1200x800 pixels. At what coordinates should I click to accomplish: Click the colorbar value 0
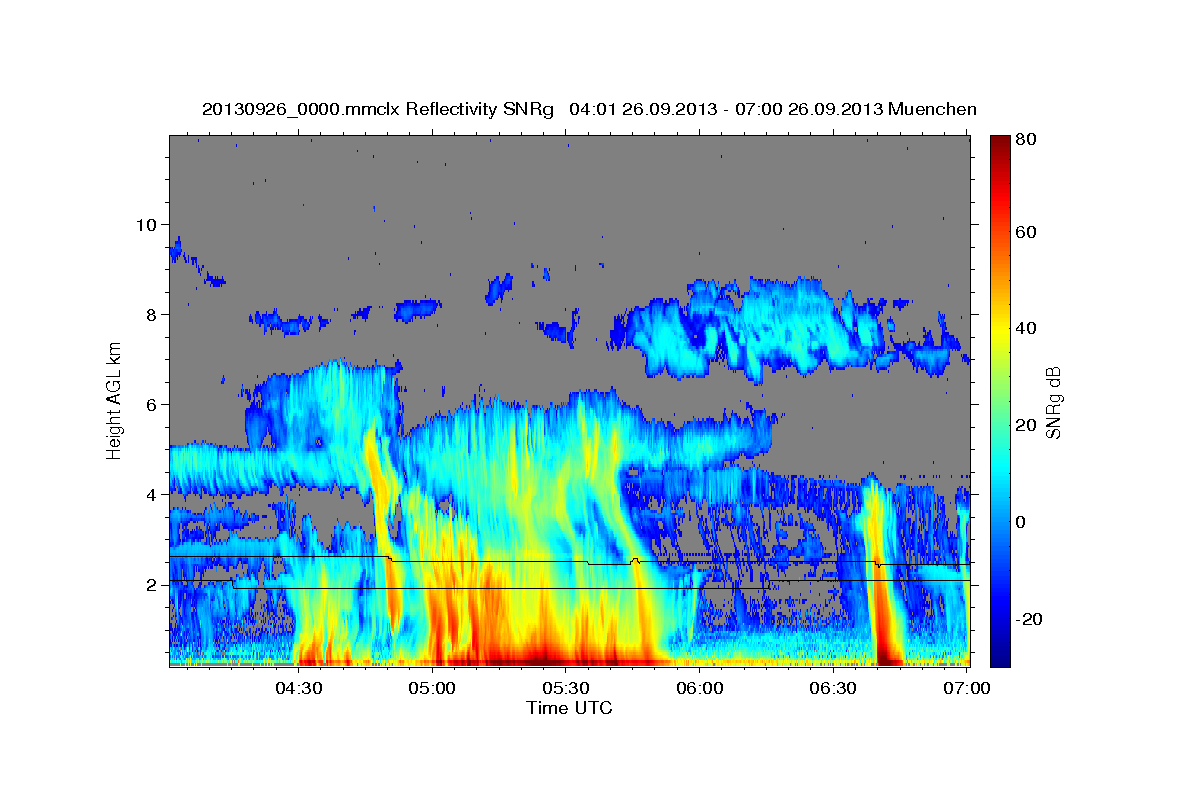click(1022, 522)
